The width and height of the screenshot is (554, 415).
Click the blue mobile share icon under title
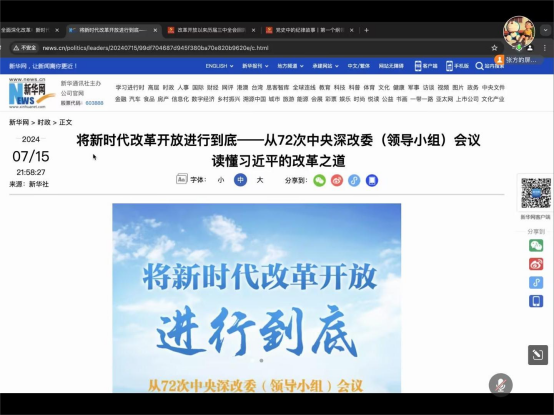[x=372, y=180]
